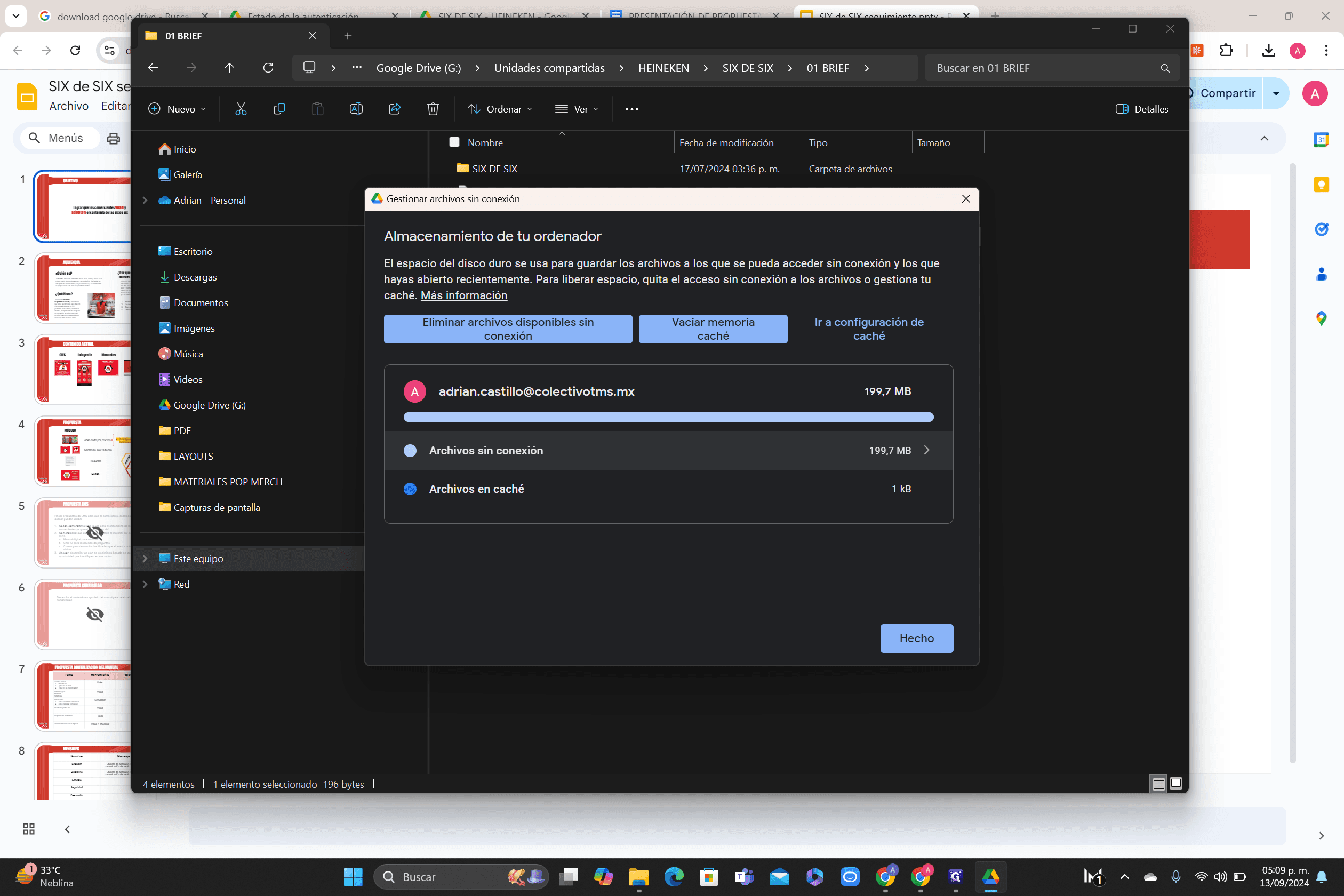Viewport: 1344px width, 896px height.
Task: Click the search magnifier in Buscar en 01 BRIEF
Action: coord(1165,68)
